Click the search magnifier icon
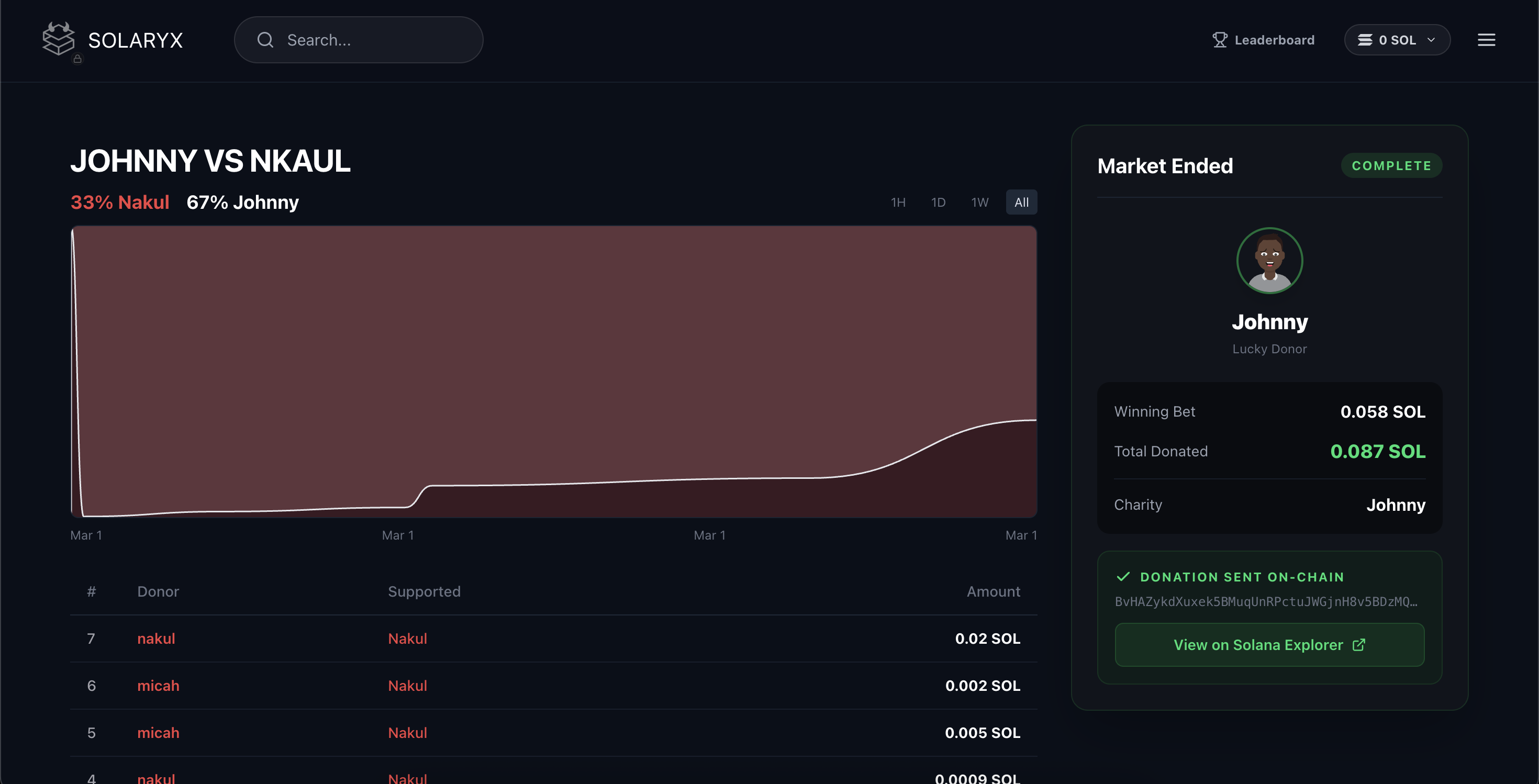 265,40
